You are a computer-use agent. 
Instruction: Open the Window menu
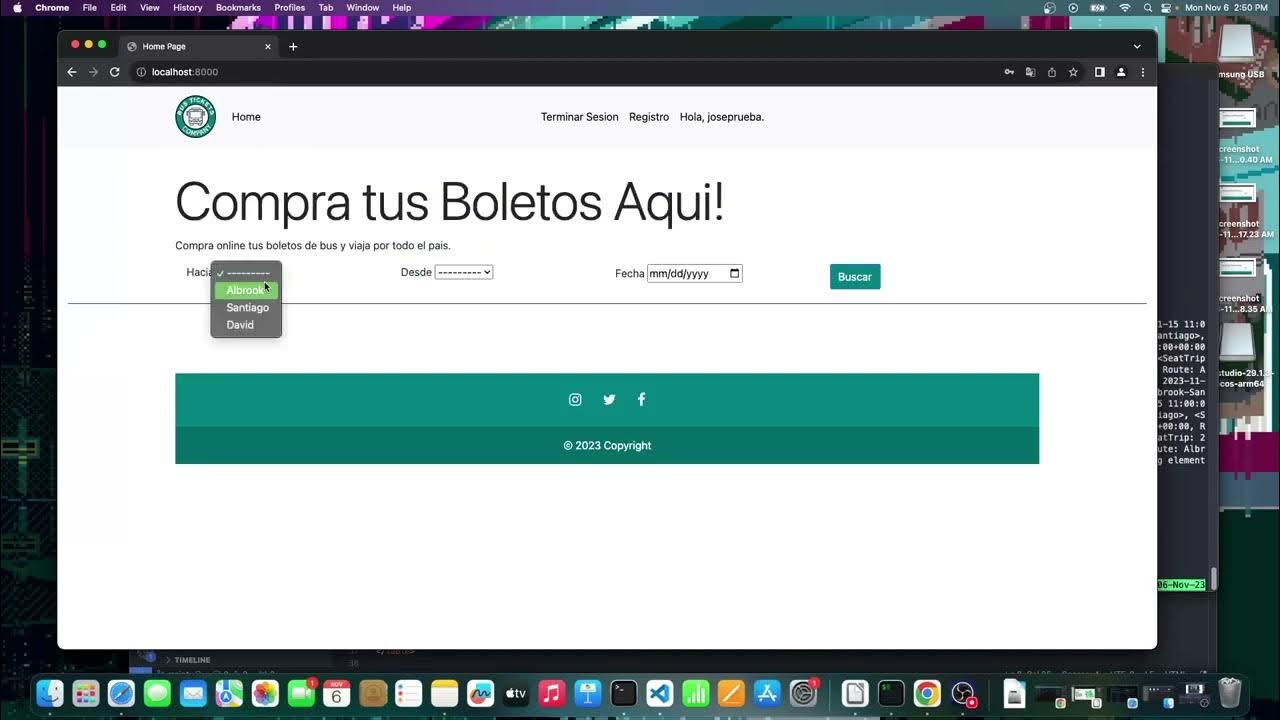coord(363,7)
